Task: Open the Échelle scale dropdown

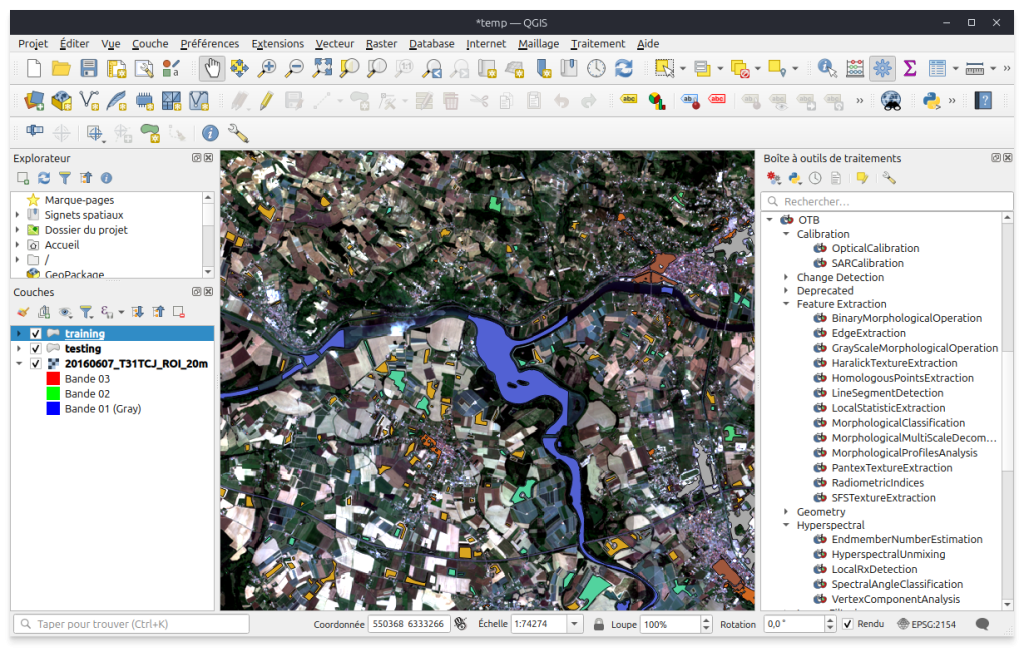Action: (x=575, y=624)
